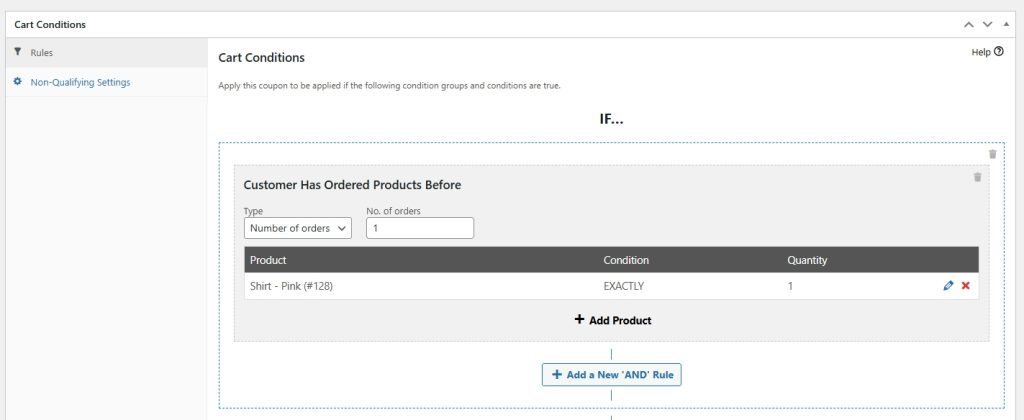Click the Cart Conditions panel title
Screen dimensions: 1024x420
pos(50,25)
